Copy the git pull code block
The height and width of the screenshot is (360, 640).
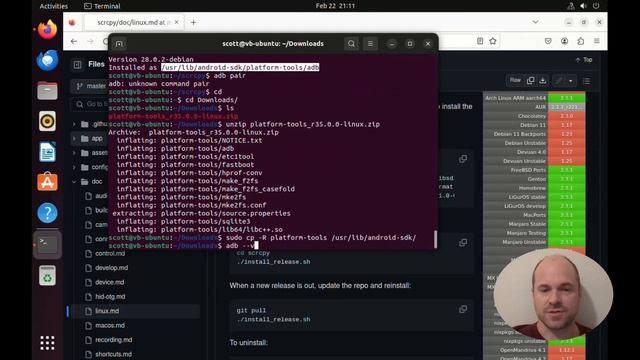click(463, 309)
